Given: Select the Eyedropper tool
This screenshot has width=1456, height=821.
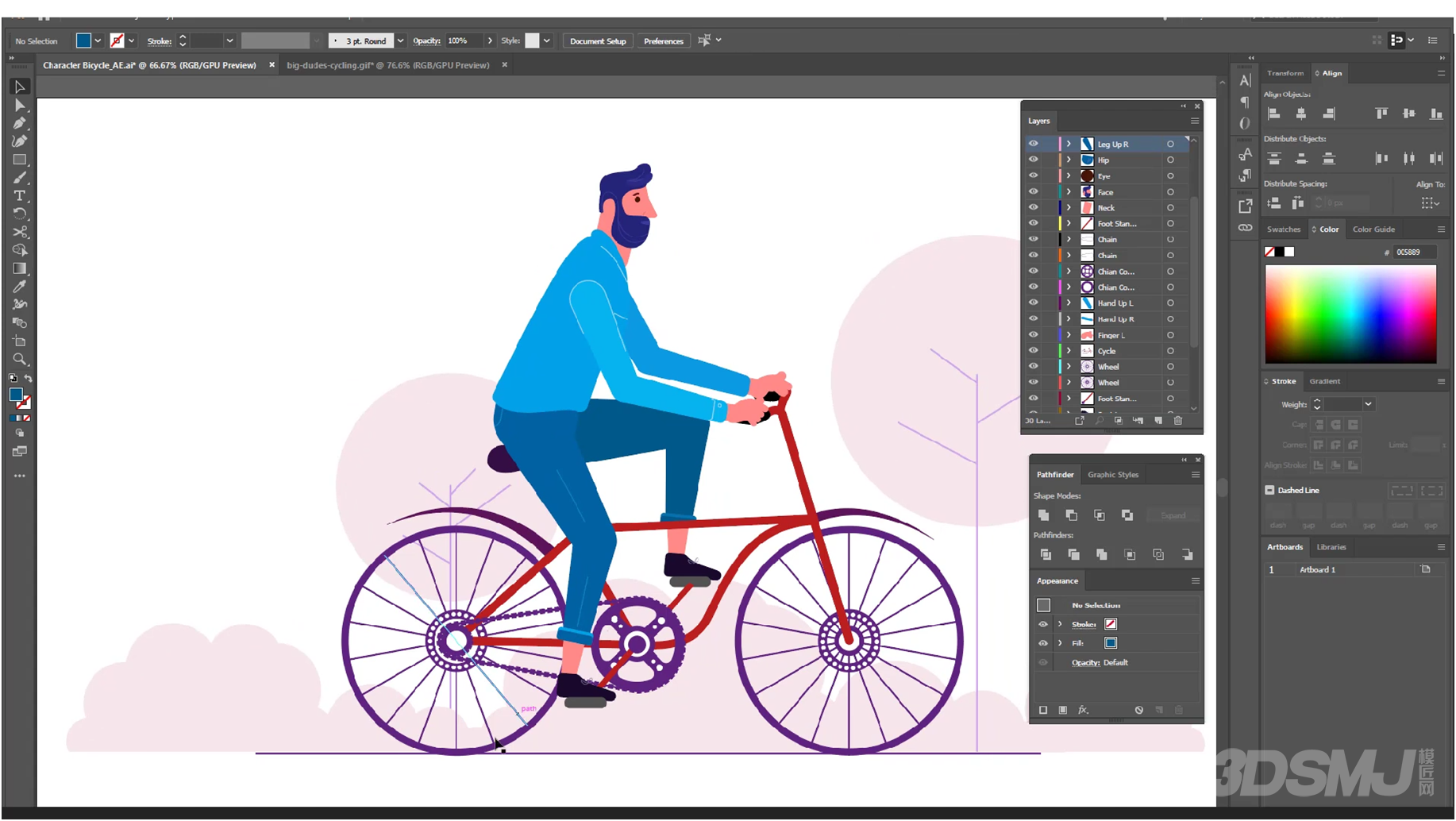Looking at the screenshot, I should pos(20,287).
